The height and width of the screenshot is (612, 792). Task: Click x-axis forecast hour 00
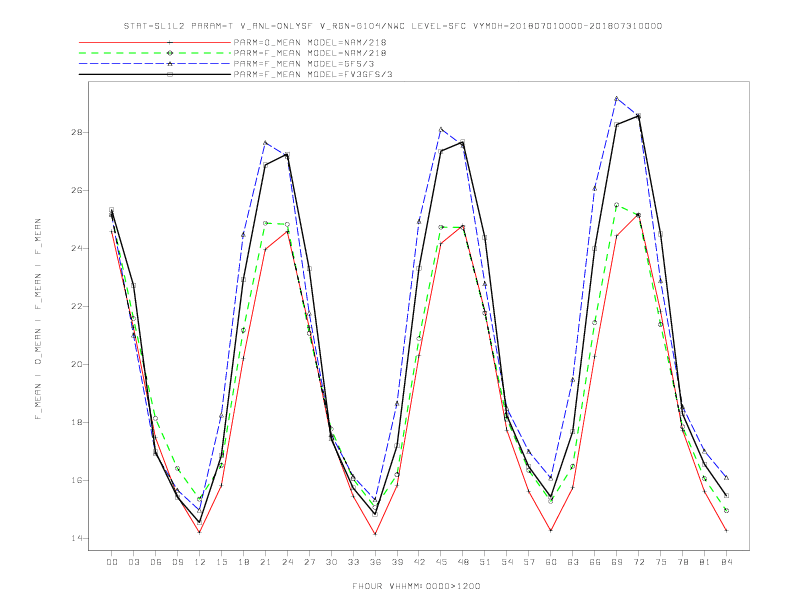click(112, 562)
